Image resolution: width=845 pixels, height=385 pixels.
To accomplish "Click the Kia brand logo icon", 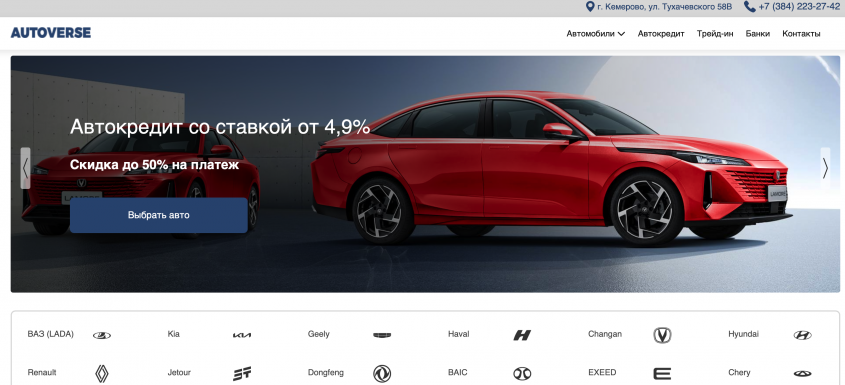I will pyautogui.click(x=242, y=335).
